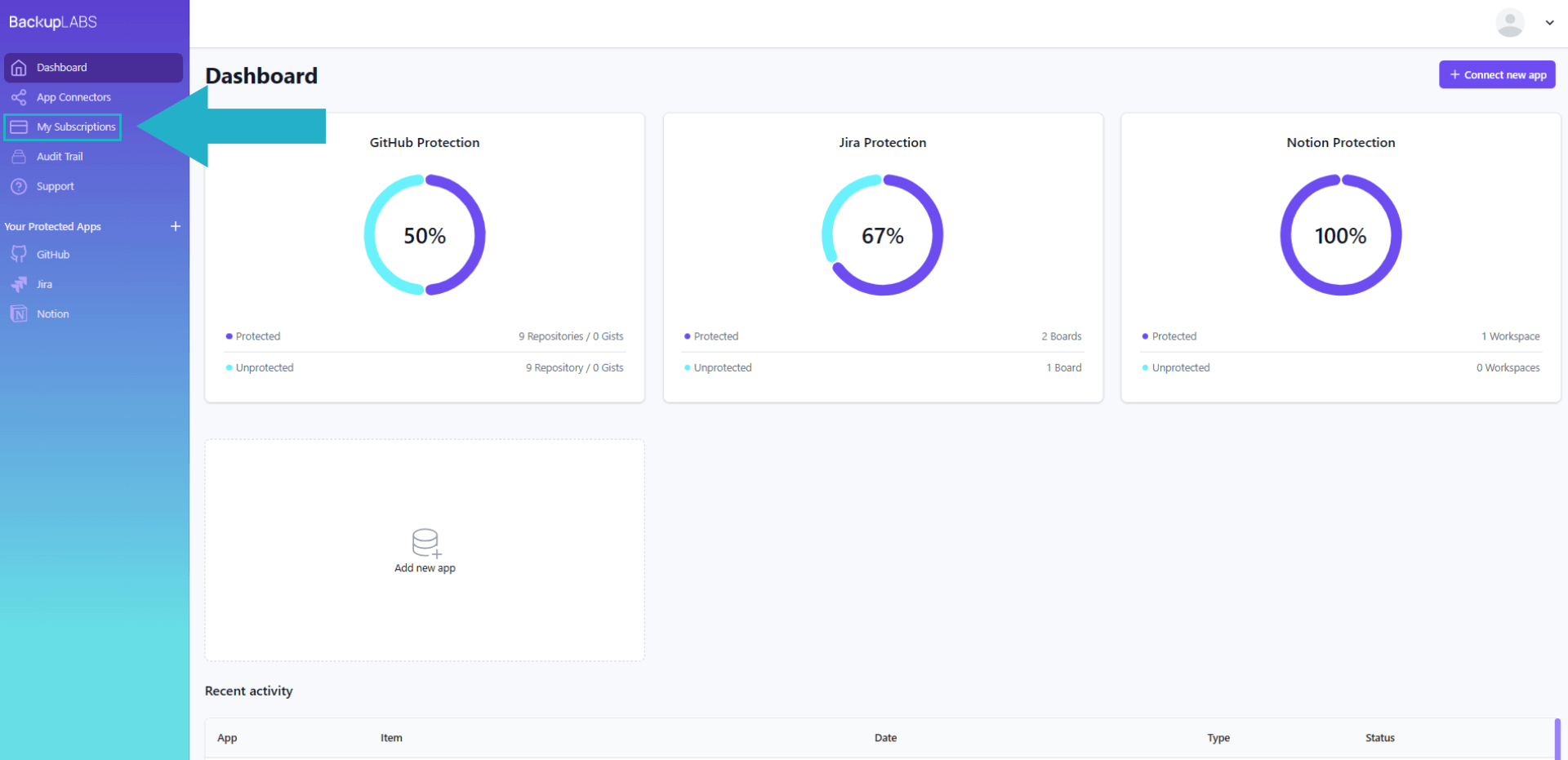This screenshot has height=760, width=1568.
Task: Click the Item column header
Action: (391, 738)
